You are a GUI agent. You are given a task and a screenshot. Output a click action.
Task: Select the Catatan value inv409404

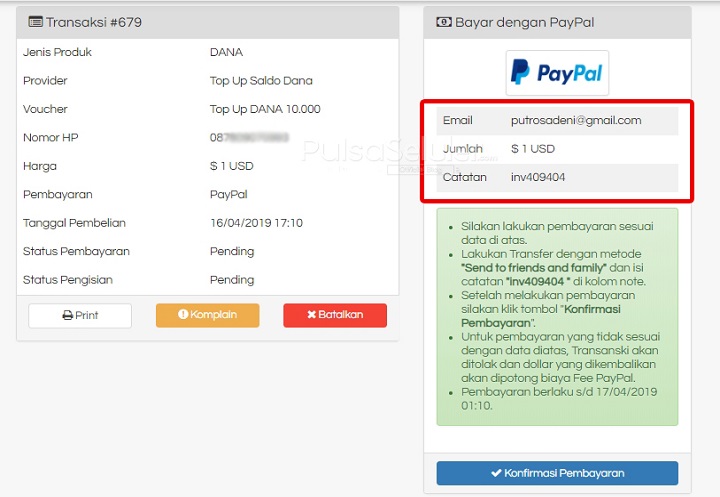click(x=538, y=177)
